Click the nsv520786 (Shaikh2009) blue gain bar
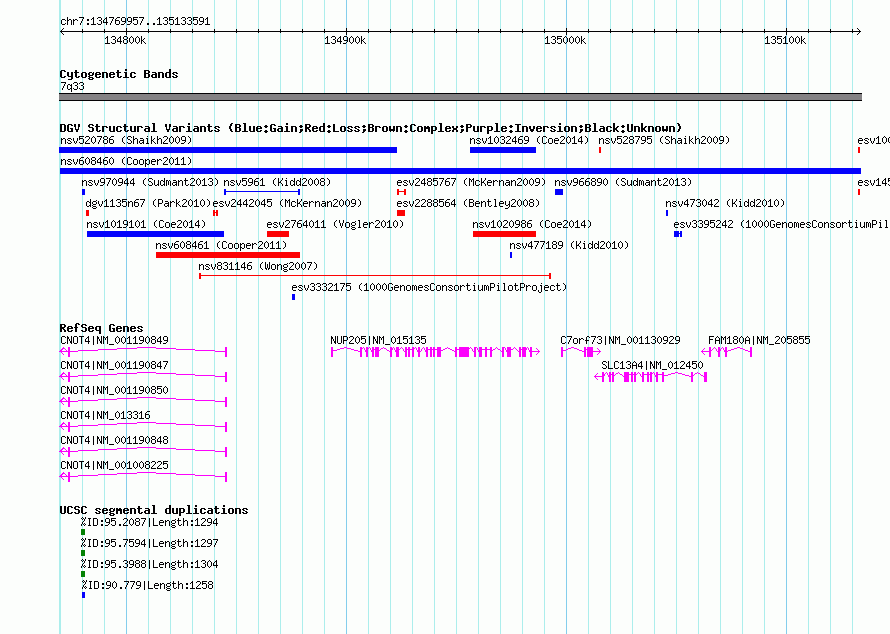Image resolution: width=890 pixels, height=634 pixels. pos(228,150)
